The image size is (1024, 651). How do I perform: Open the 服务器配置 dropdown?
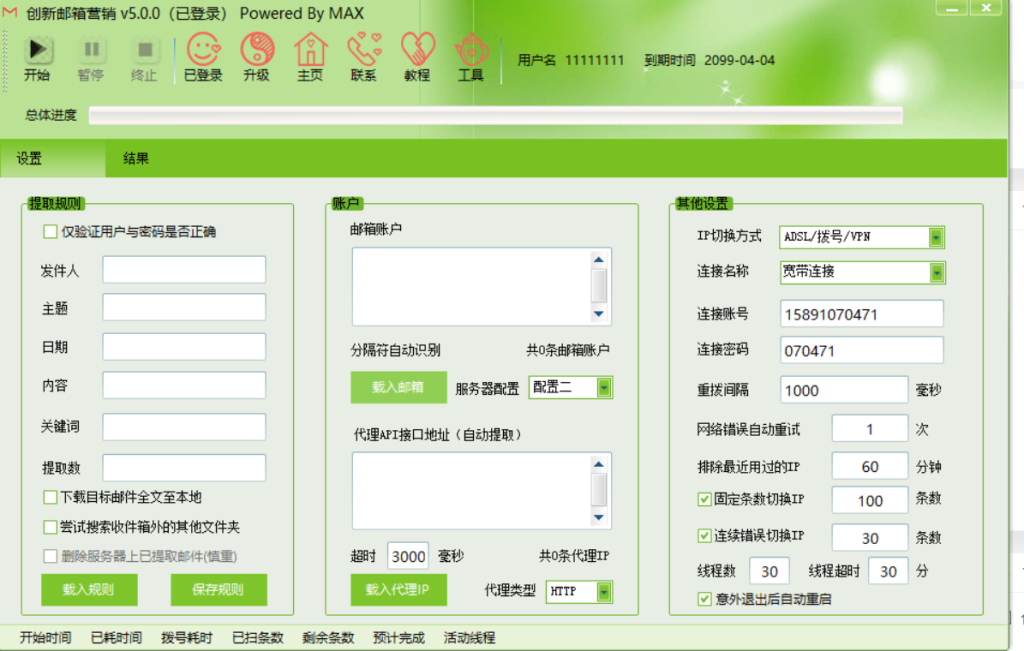[x=604, y=388]
